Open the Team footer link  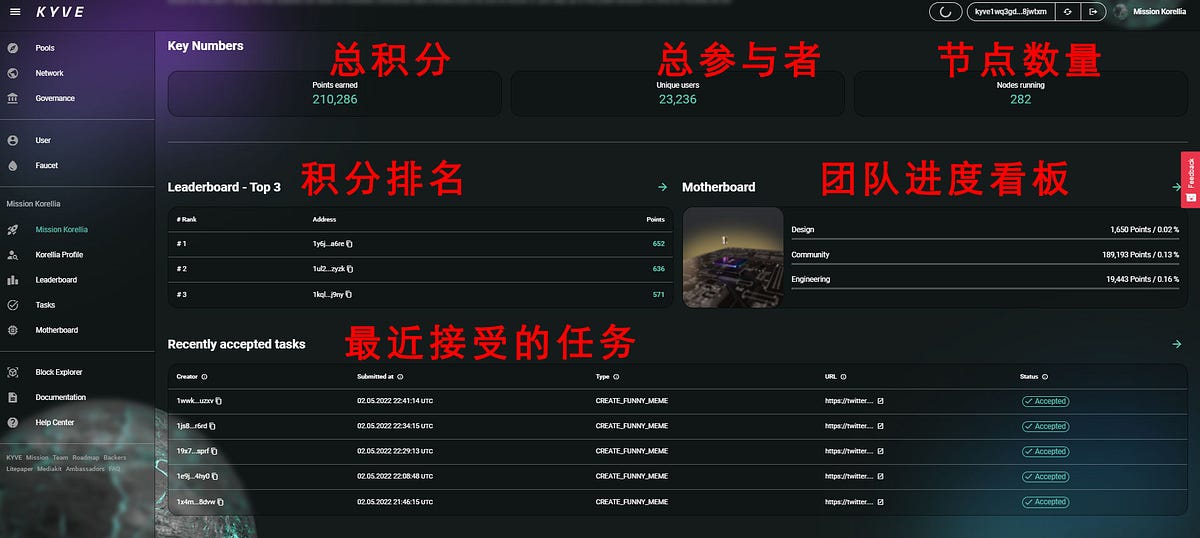point(60,457)
